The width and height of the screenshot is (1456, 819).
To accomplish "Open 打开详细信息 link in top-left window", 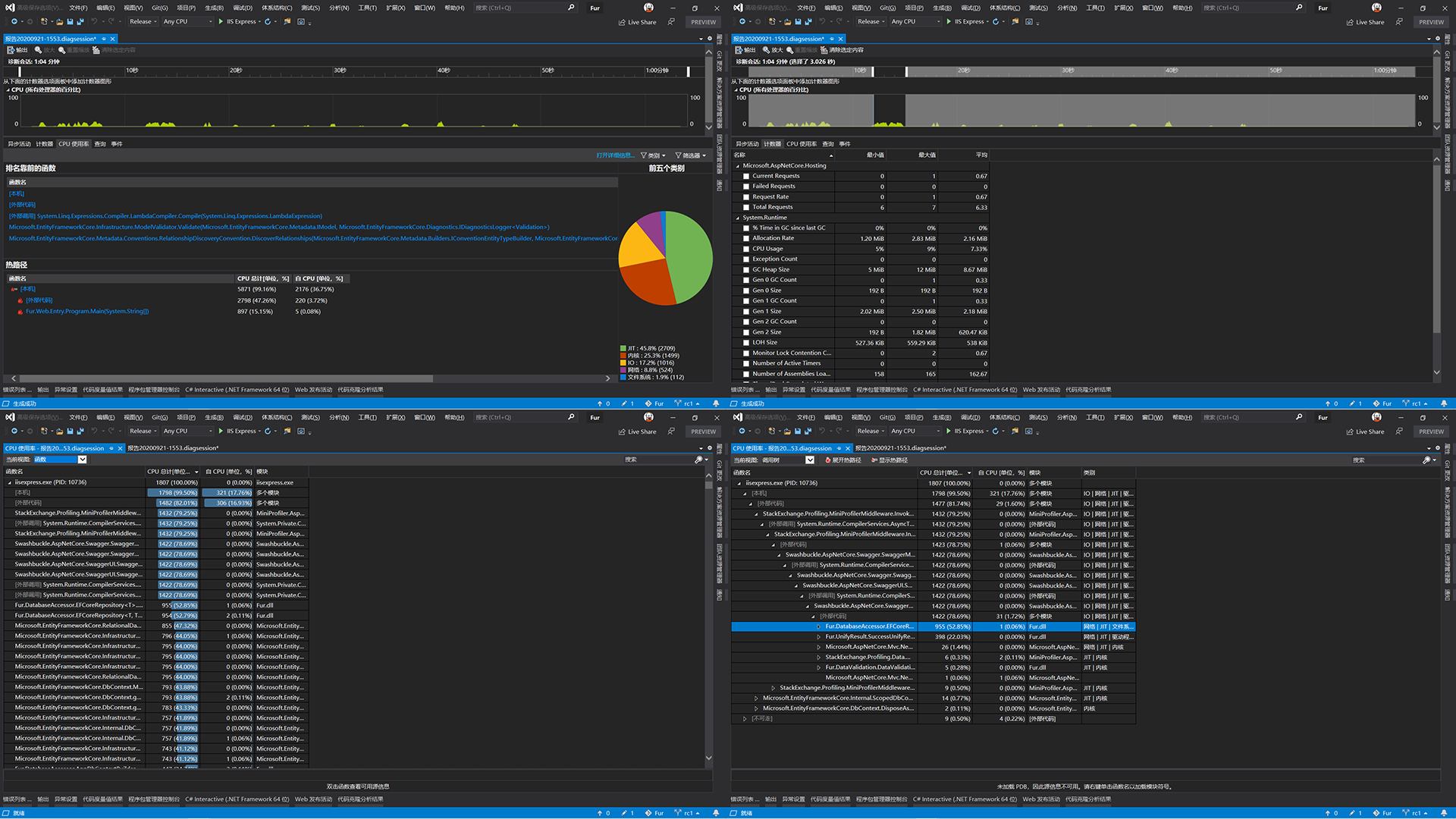I will coord(615,155).
